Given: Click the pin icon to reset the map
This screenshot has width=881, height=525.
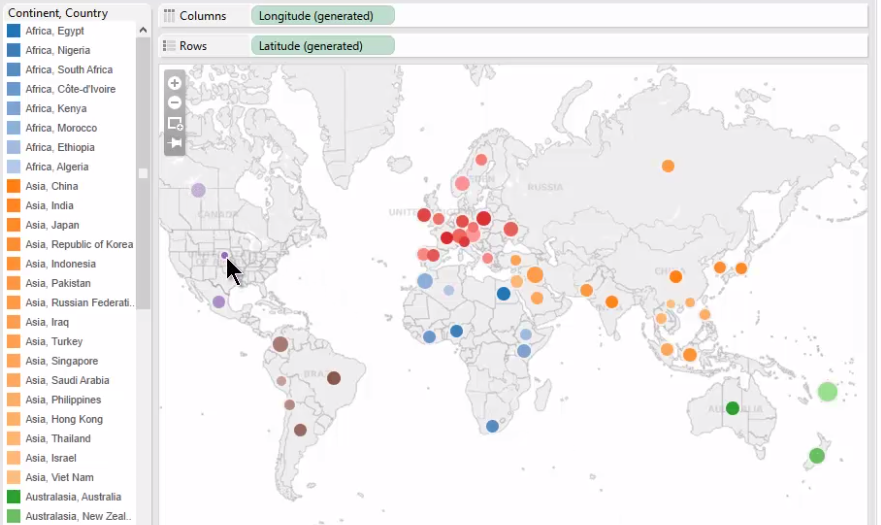Looking at the screenshot, I should coord(175,143).
